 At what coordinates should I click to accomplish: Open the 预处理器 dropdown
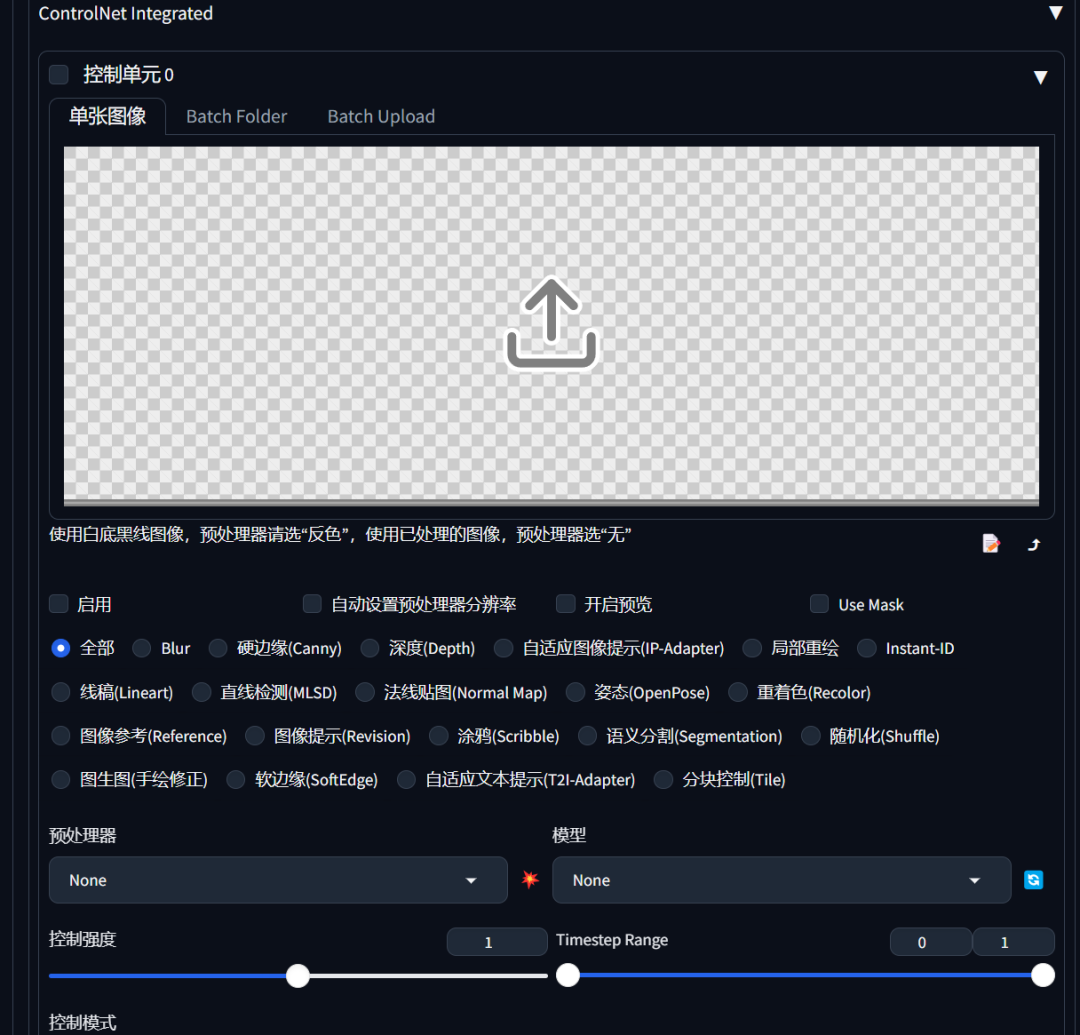pos(277,880)
